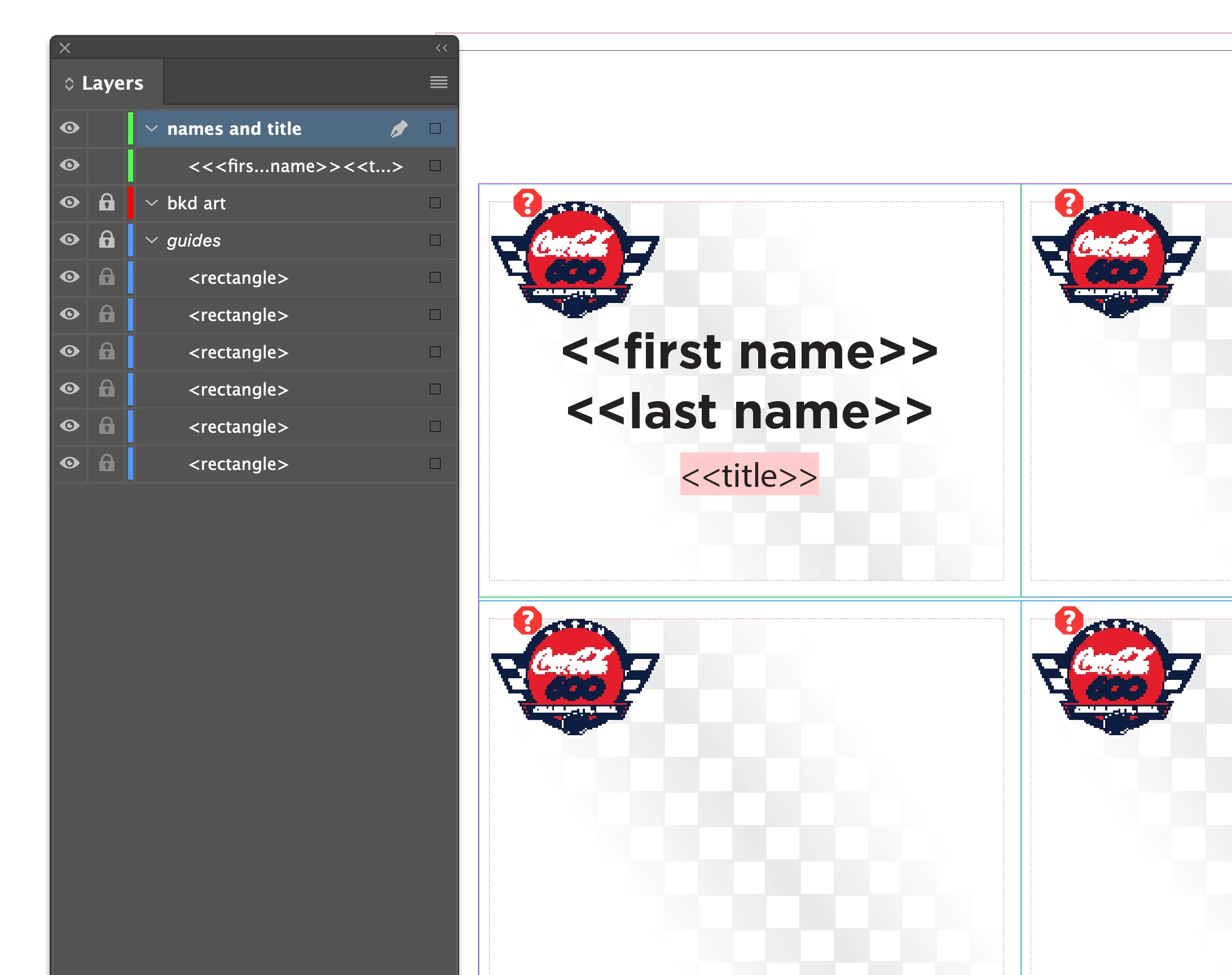Expand or collapse bkd art layer
1232x975 pixels.
click(152, 203)
